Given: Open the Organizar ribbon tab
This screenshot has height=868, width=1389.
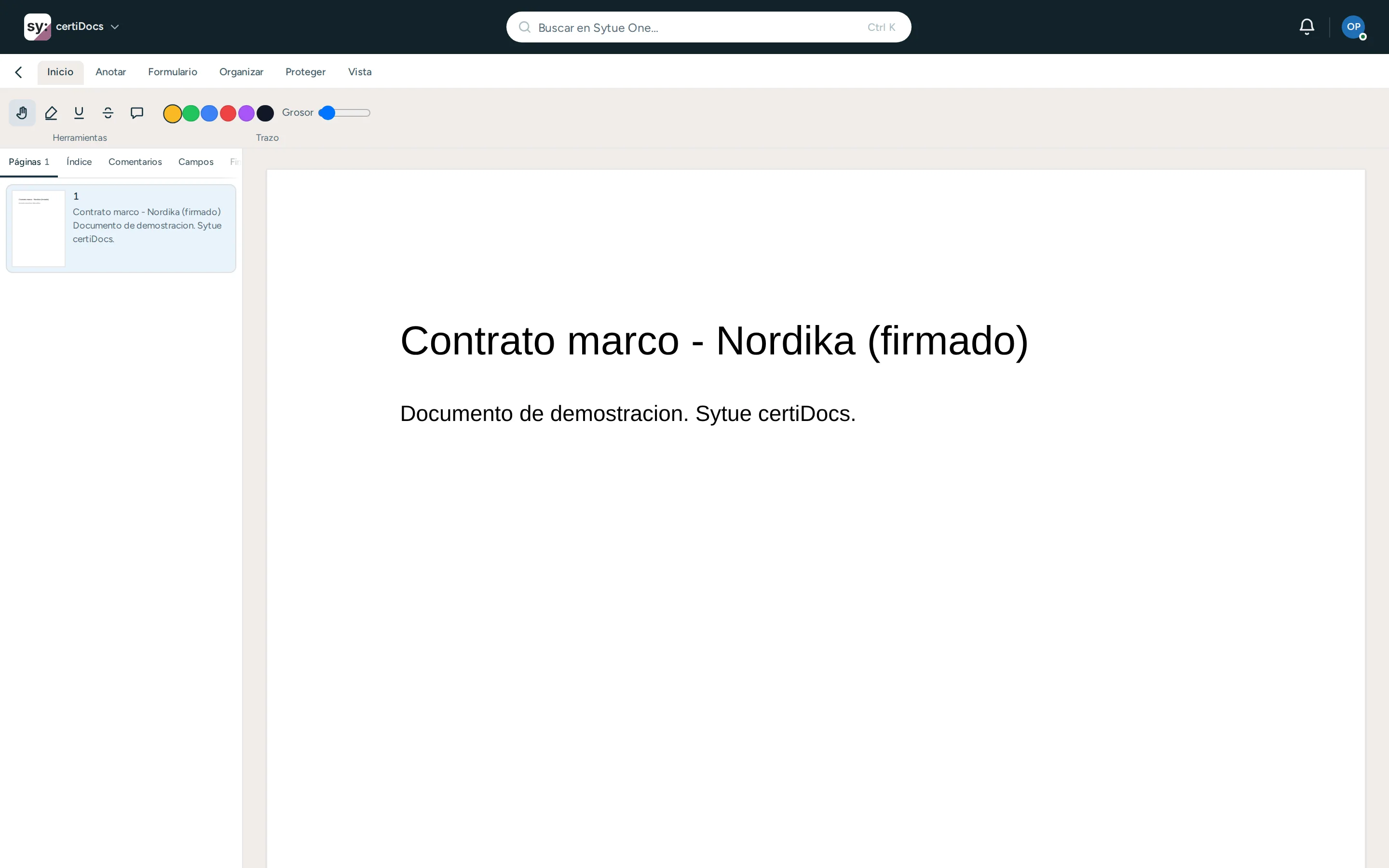Looking at the screenshot, I should click(x=241, y=72).
